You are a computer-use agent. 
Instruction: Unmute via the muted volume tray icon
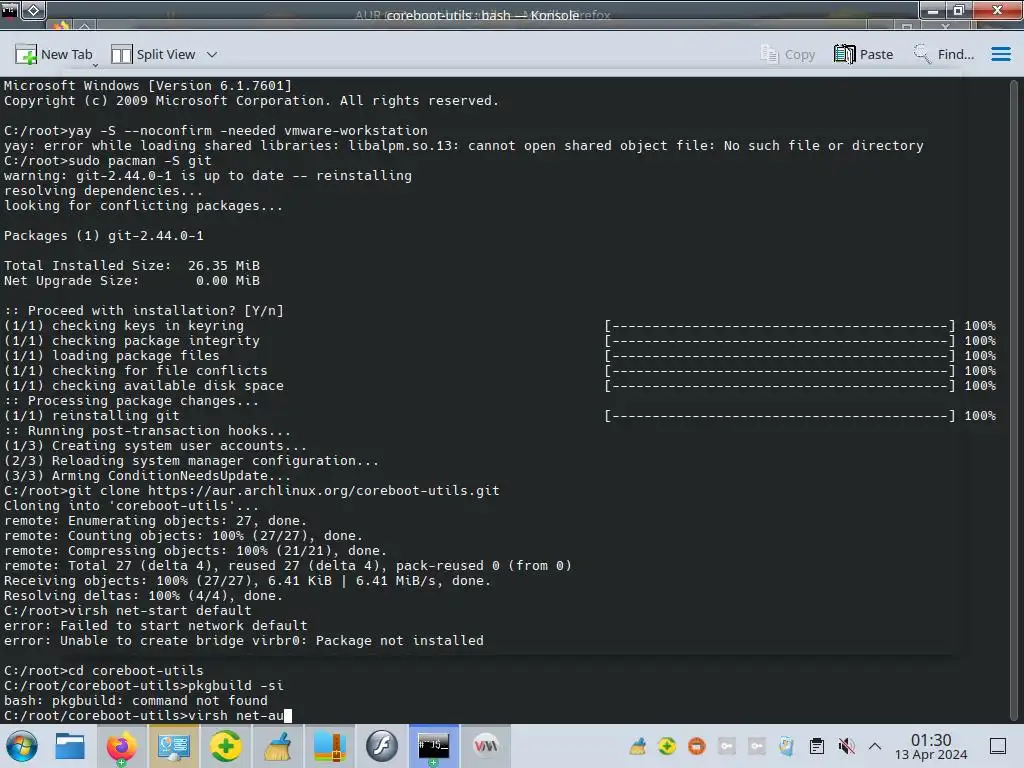point(846,746)
